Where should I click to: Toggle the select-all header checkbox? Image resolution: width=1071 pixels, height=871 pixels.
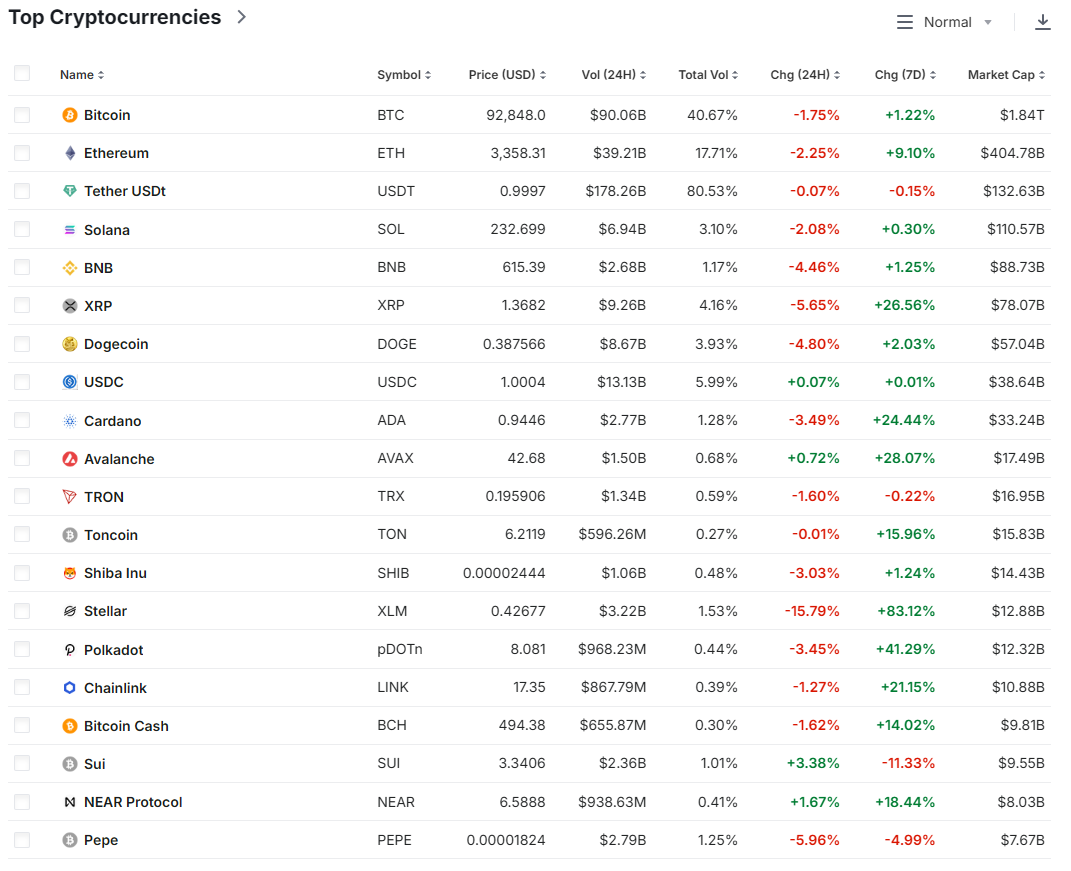[x=22, y=73]
